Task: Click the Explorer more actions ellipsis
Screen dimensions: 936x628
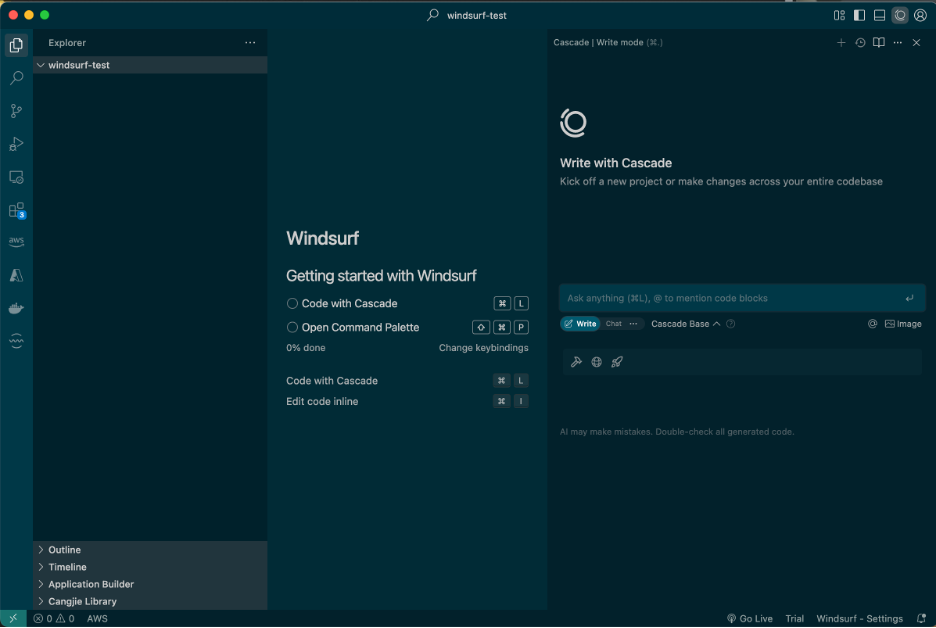Action: click(250, 42)
